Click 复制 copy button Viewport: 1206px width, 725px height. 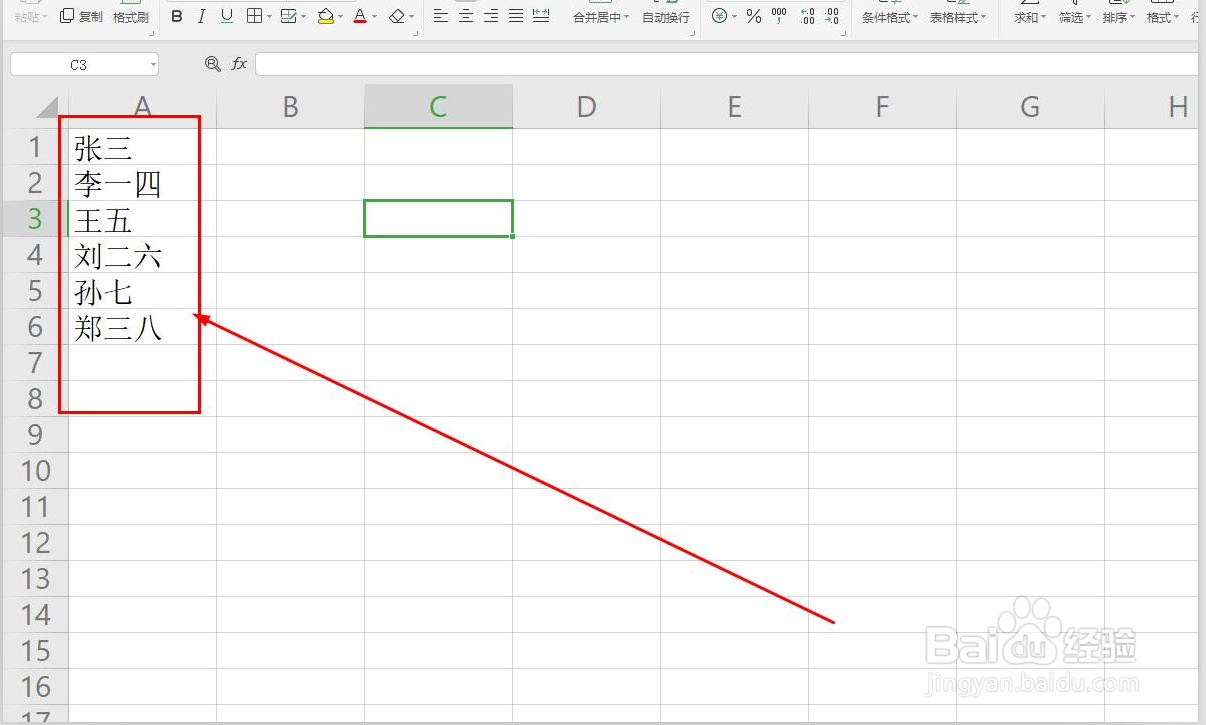tap(81, 17)
